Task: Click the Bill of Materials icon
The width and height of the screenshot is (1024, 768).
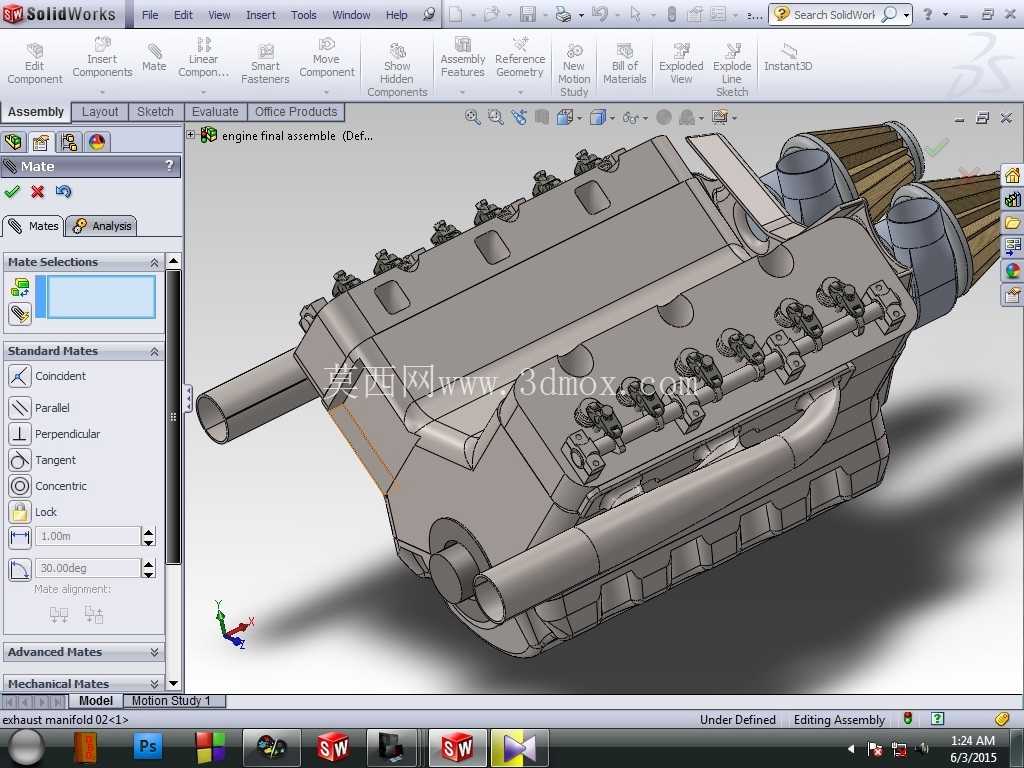Action: 625,64
